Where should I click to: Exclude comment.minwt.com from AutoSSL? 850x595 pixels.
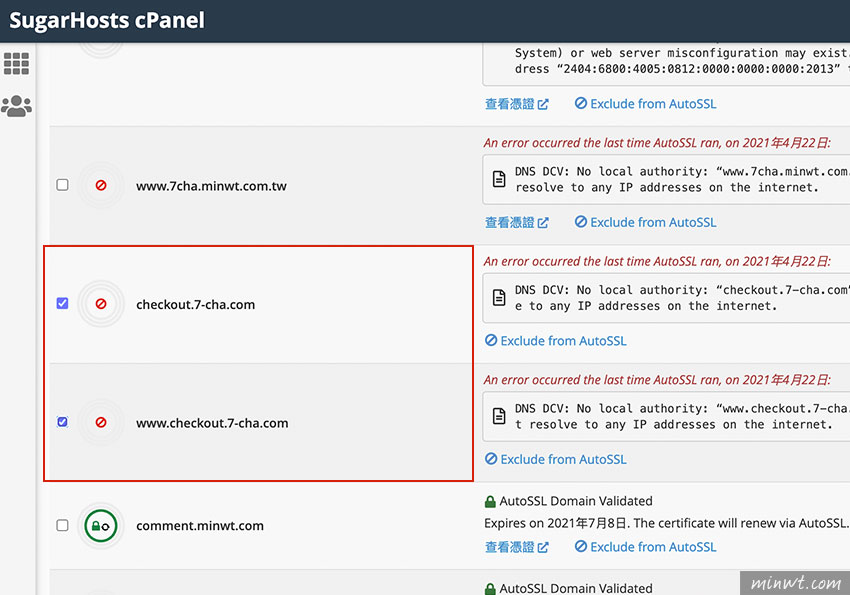click(645, 547)
